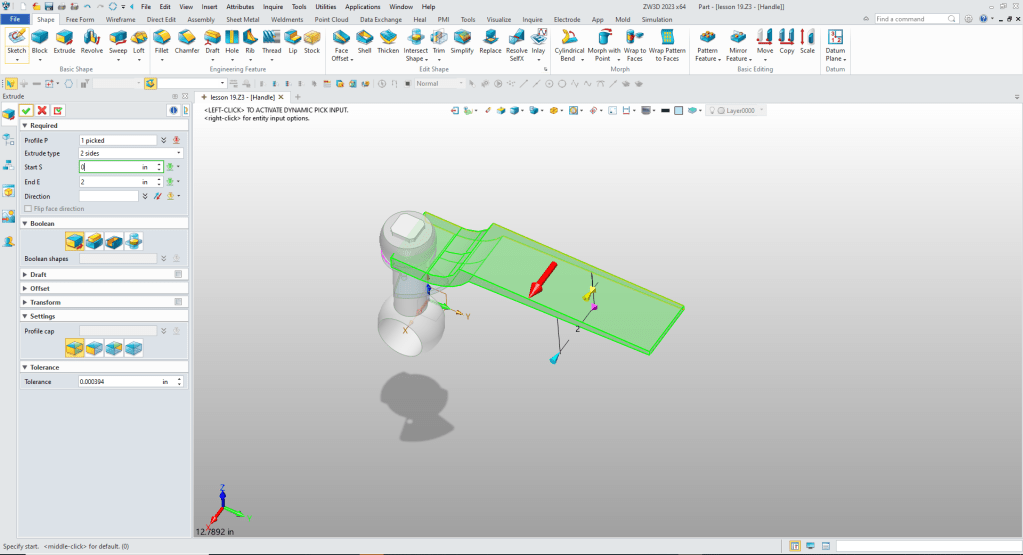
Task: Expand the Offset section
Action: (x=39, y=288)
